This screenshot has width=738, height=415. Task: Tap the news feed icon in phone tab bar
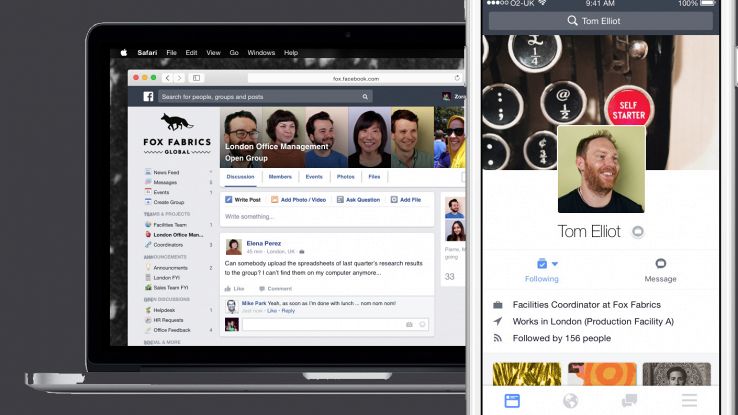(512, 401)
